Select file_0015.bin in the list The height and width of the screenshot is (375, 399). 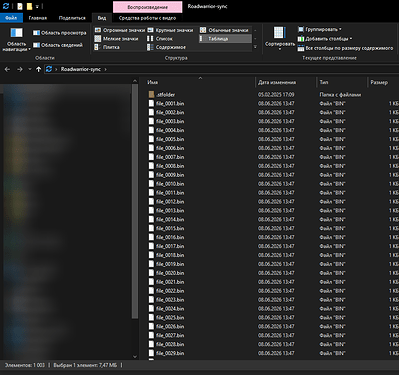[x=170, y=228]
